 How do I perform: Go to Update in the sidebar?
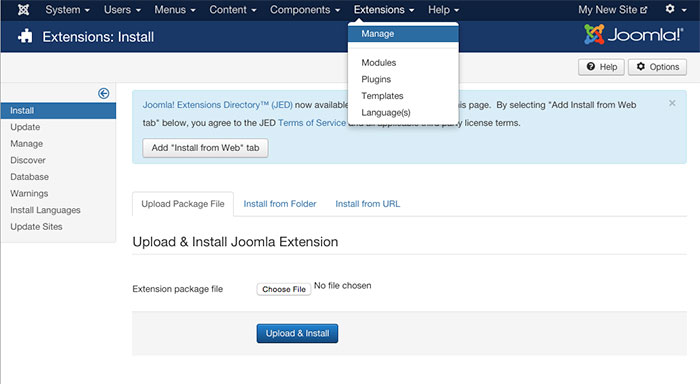pyautogui.click(x=25, y=127)
